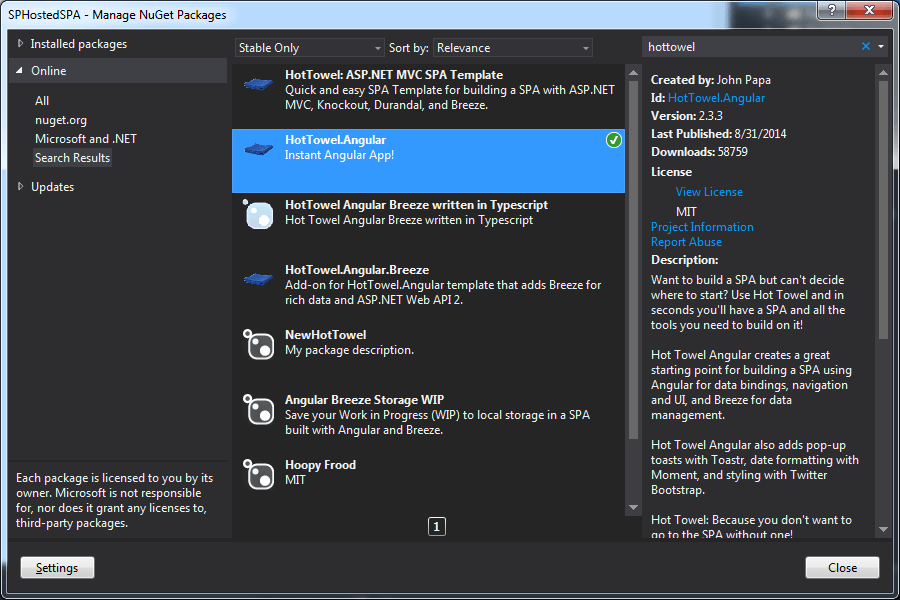Click the HotTowel ASP.NET MVC SPA Template package icon
Viewport: 900px width, 600px height.
point(258,85)
